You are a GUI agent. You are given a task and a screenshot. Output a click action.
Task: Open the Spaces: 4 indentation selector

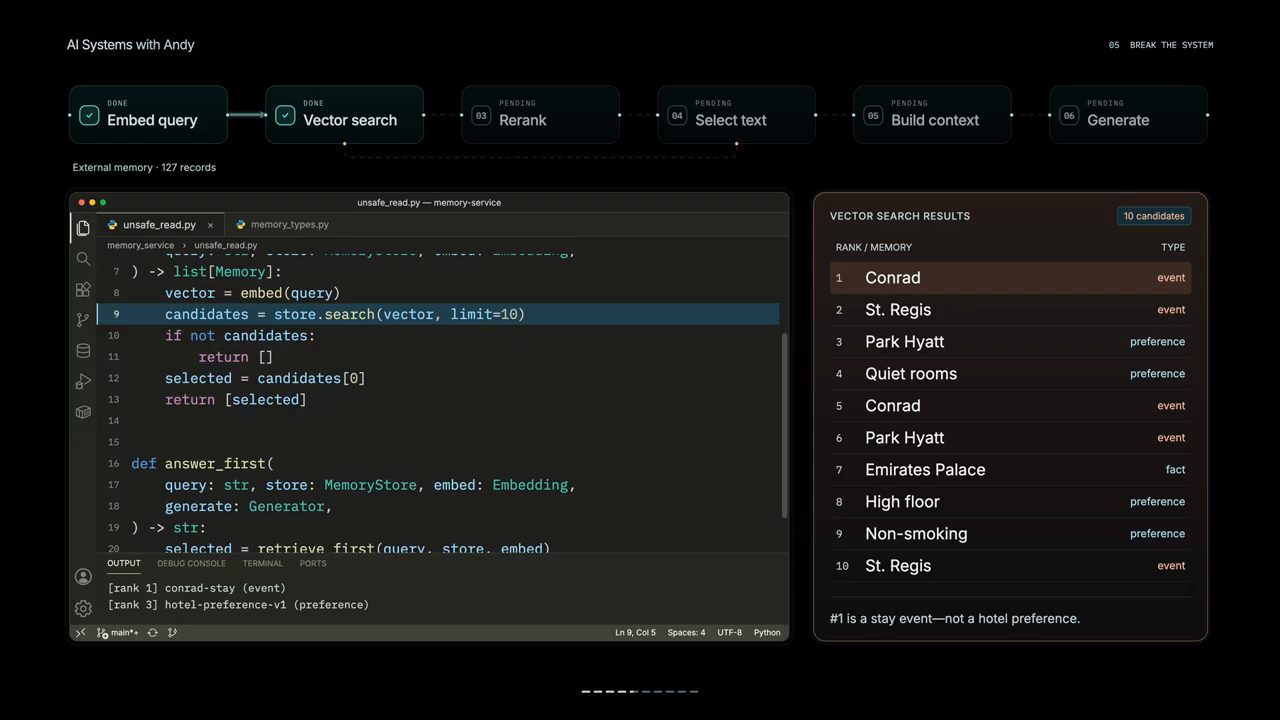coord(686,633)
